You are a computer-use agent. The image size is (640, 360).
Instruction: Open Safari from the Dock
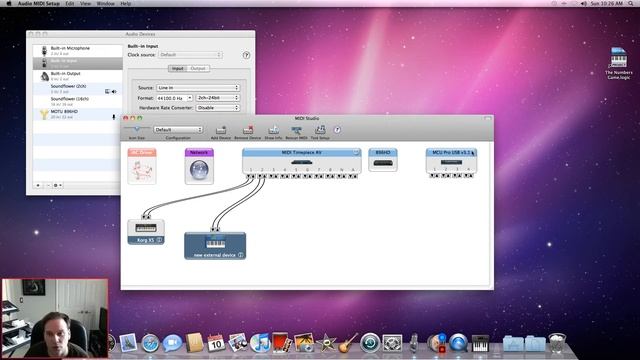(x=150, y=343)
